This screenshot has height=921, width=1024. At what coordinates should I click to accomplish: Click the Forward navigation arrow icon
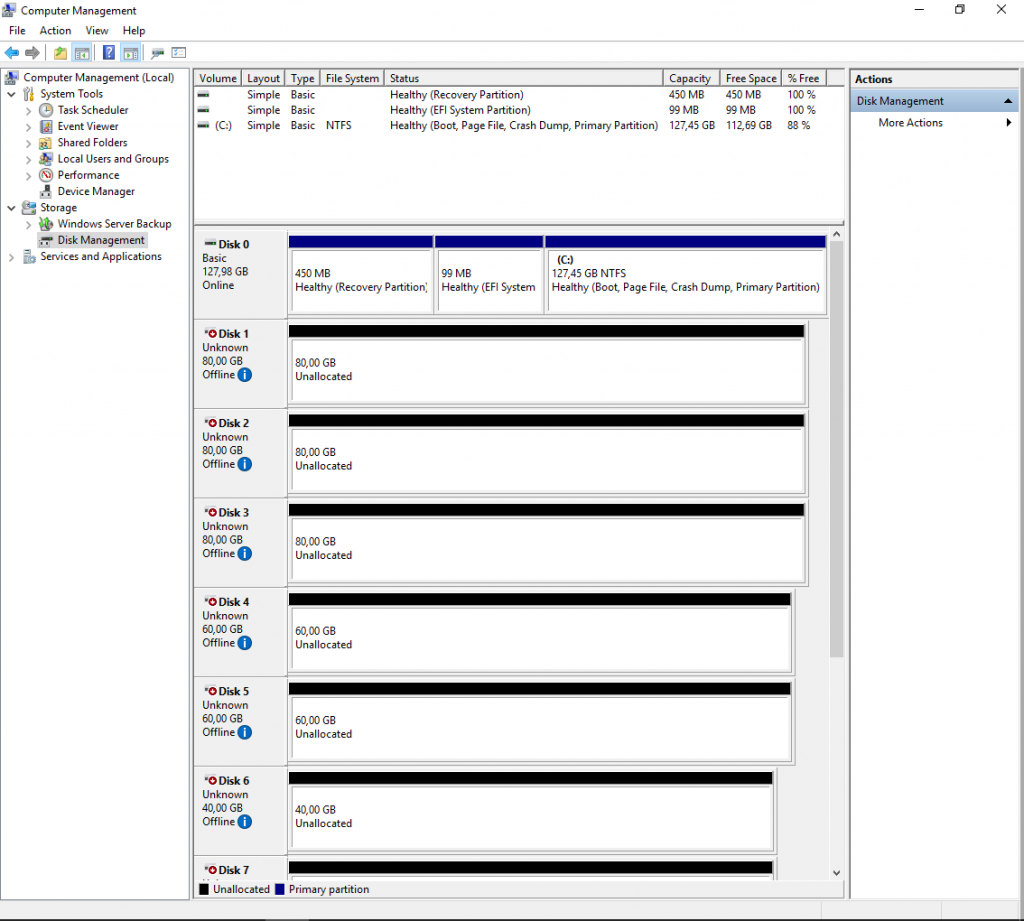point(31,53)
